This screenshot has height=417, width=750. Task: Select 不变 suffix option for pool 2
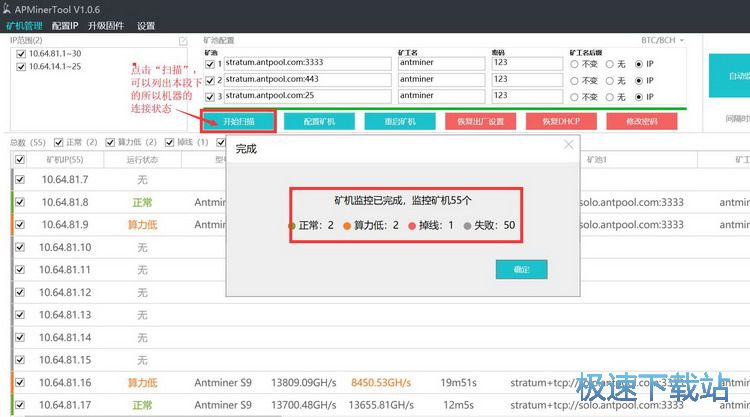pyautogui.click(x=574, y=81)
